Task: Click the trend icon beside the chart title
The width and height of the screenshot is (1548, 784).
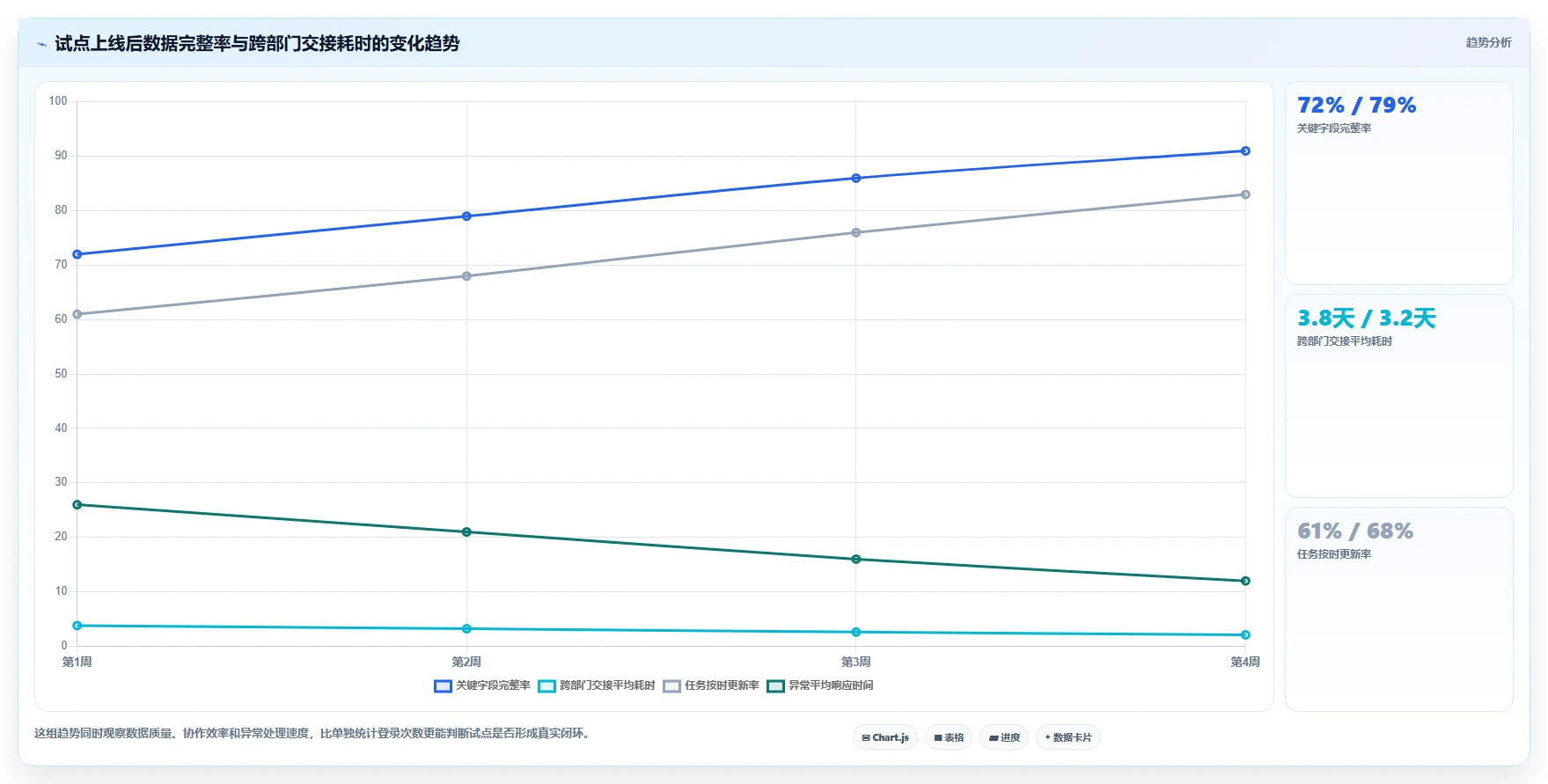Action: click(41, 44)
